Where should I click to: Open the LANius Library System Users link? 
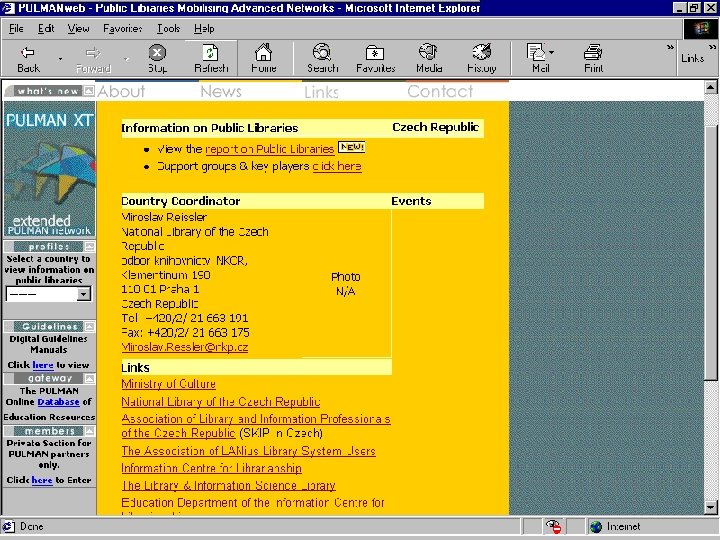coord(248,451)
